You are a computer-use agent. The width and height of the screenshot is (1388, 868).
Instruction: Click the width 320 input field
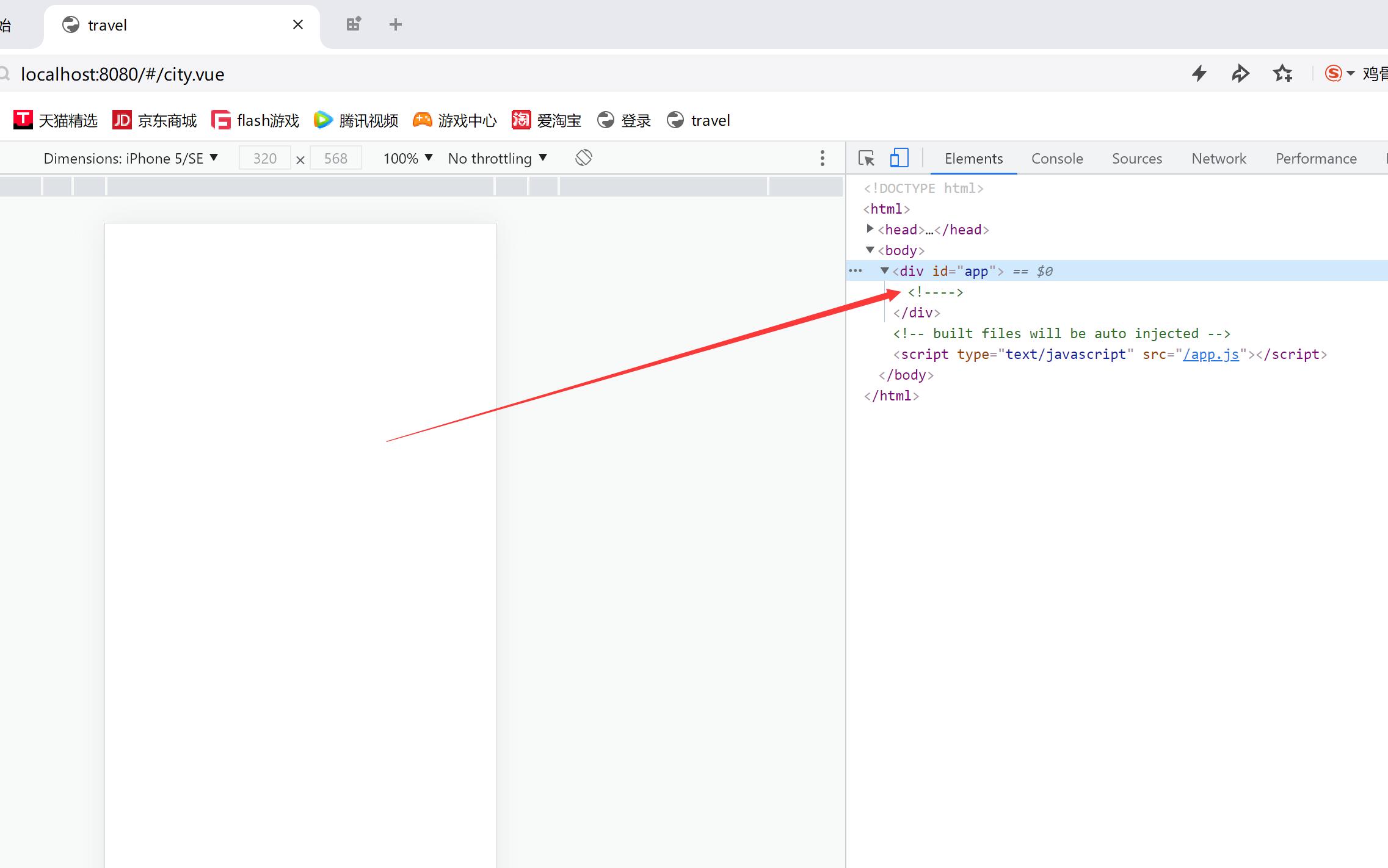[x=264, y=158]
